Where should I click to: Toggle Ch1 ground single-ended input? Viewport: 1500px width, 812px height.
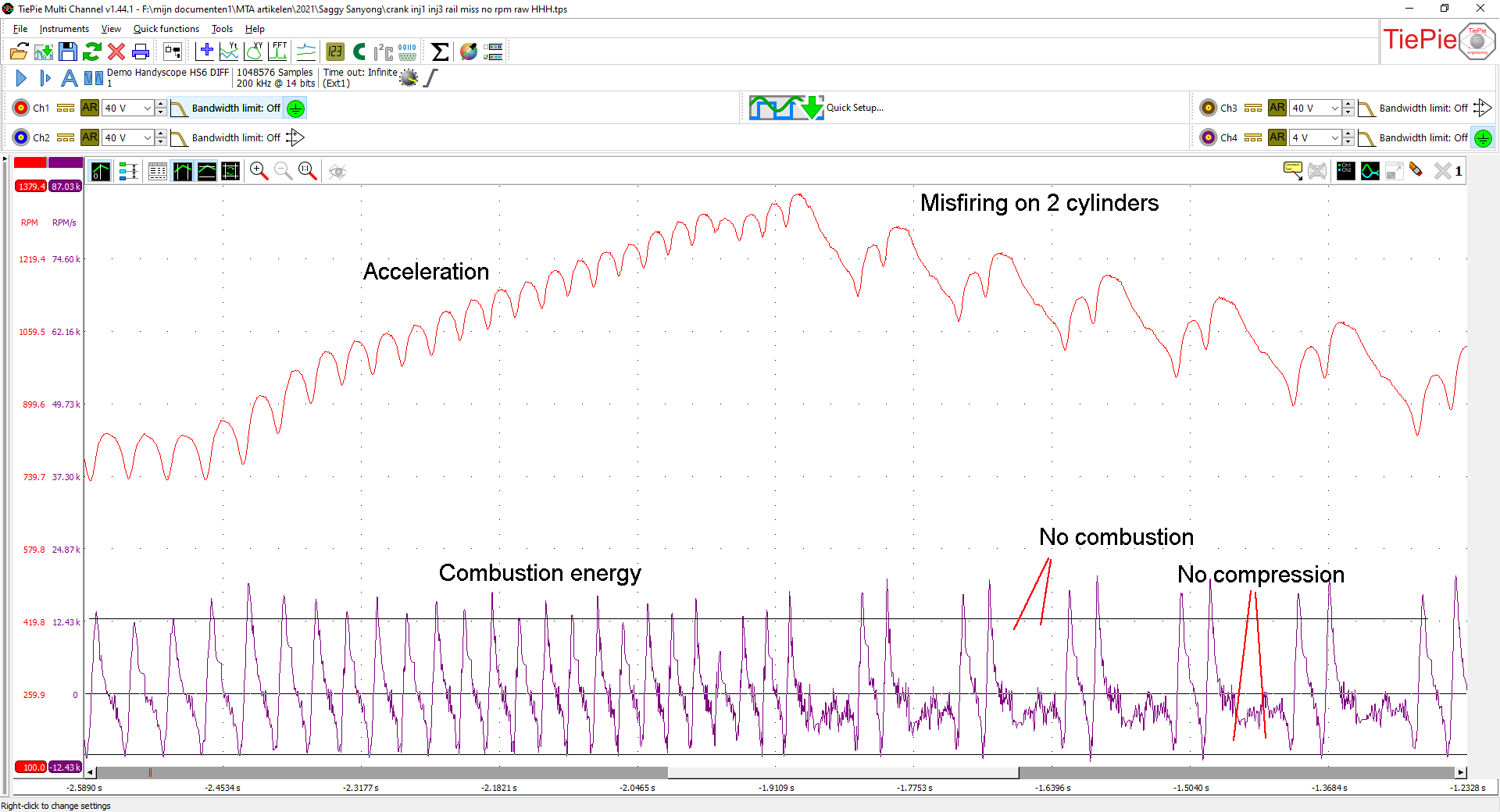point(295,109)
